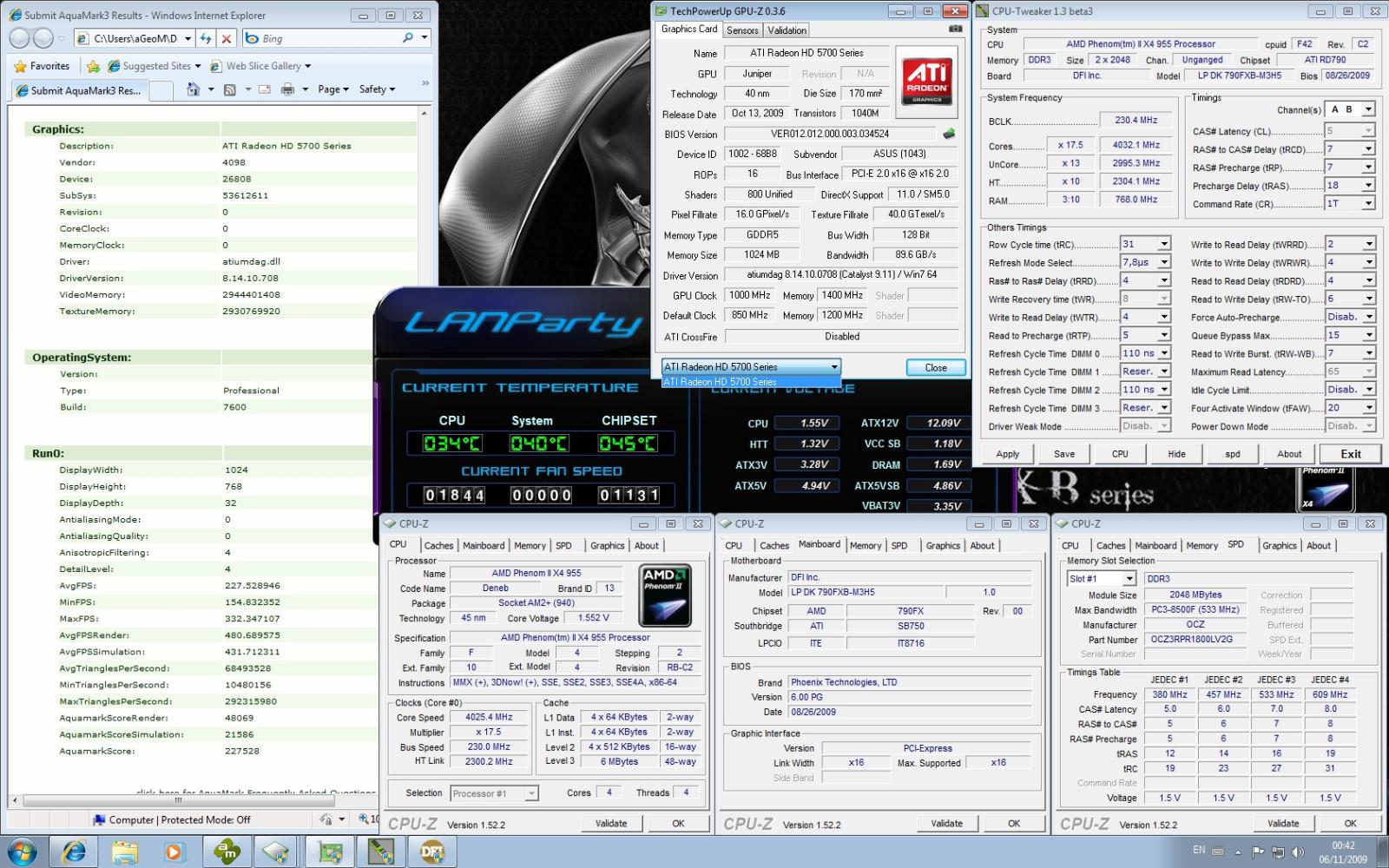Image resolution: width=1389 pixels, height=868 pixels.
Task: Open Channel(s) A B dropdown in CPU-Tweaker
Action: pyautogui.click(x=1368, y=109)
